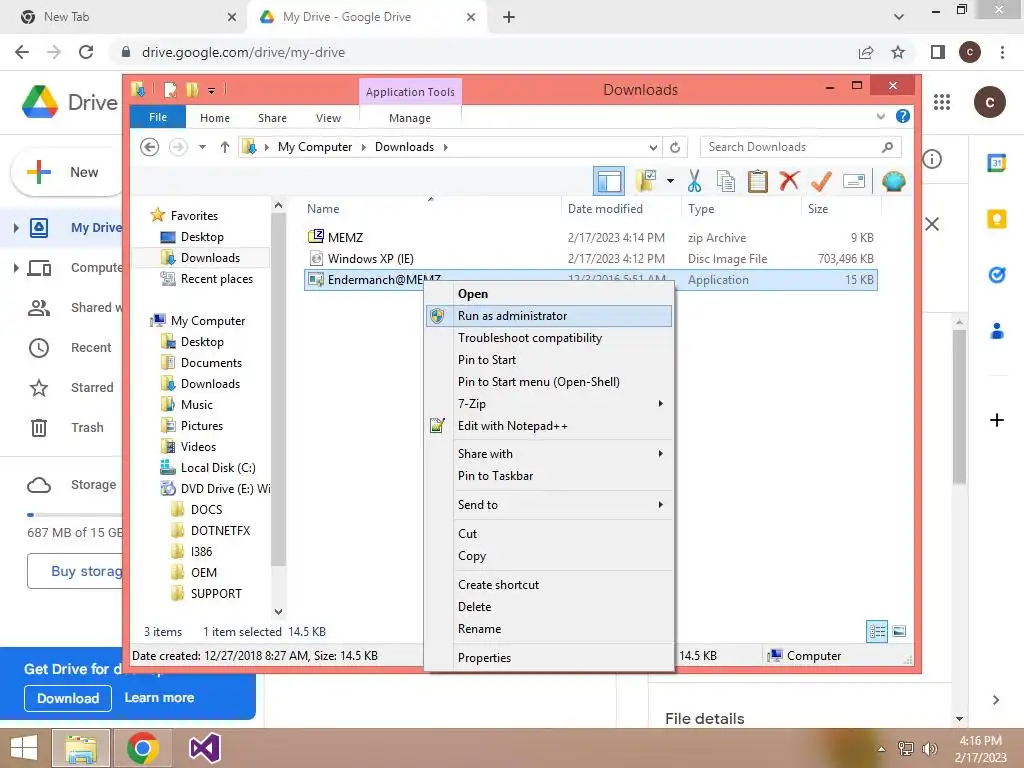The height and width of the screenshot is (768, 1024).
Task: Open Visual Studio from the taskbar
Action: (x=204, y=748)
